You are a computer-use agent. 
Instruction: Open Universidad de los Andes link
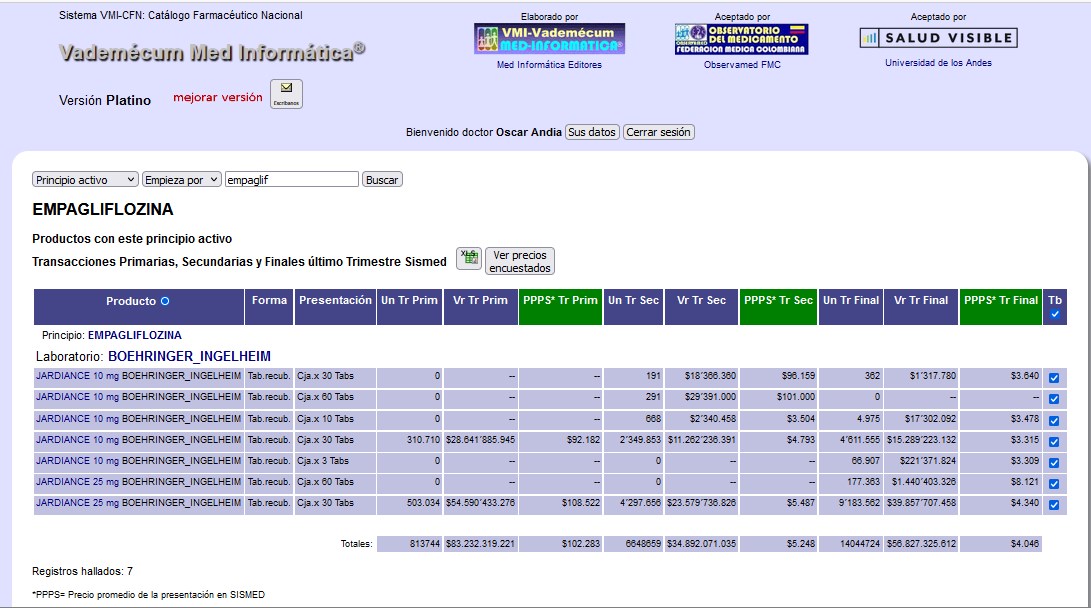coord(939,63)
